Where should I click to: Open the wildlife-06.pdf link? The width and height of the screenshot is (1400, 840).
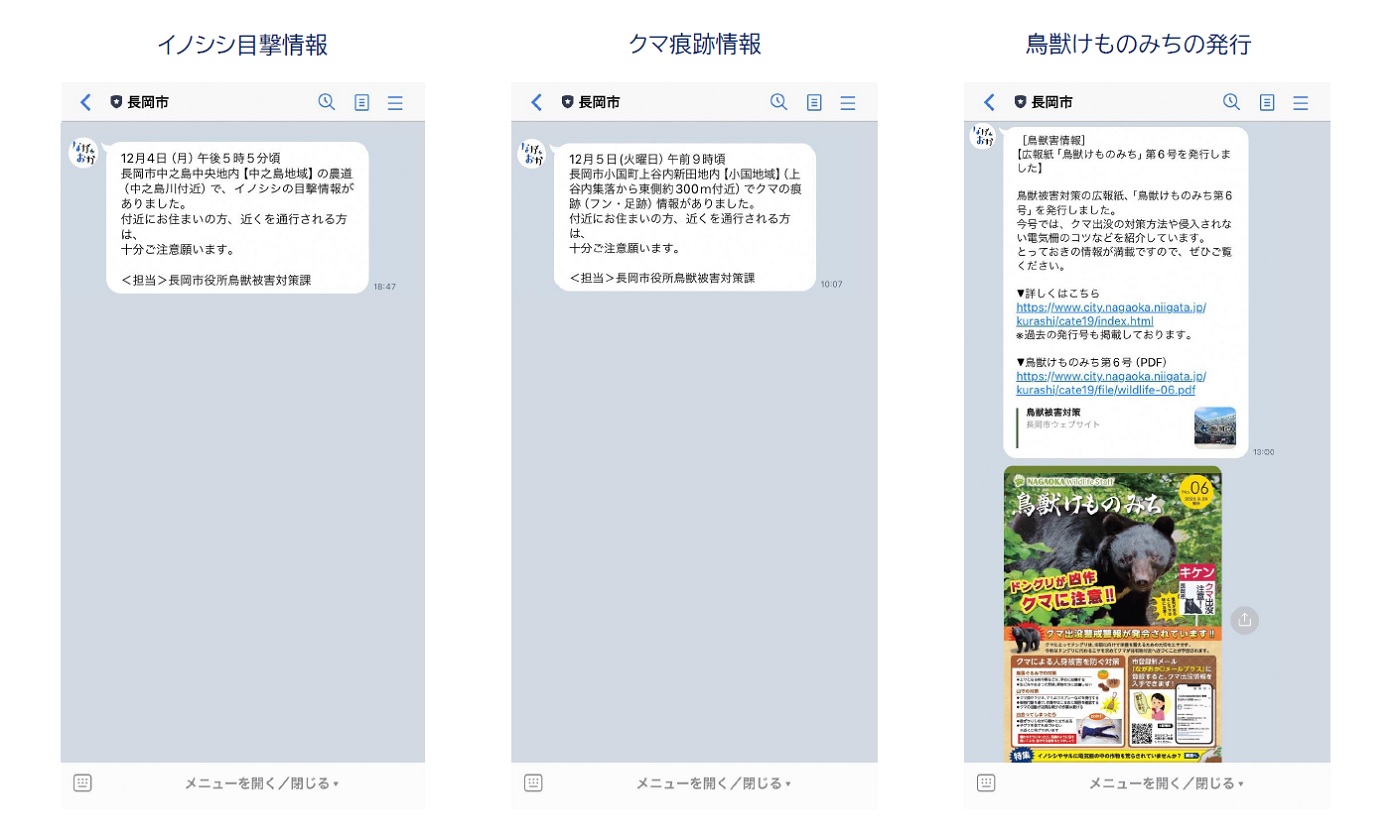click(1111, 383)
